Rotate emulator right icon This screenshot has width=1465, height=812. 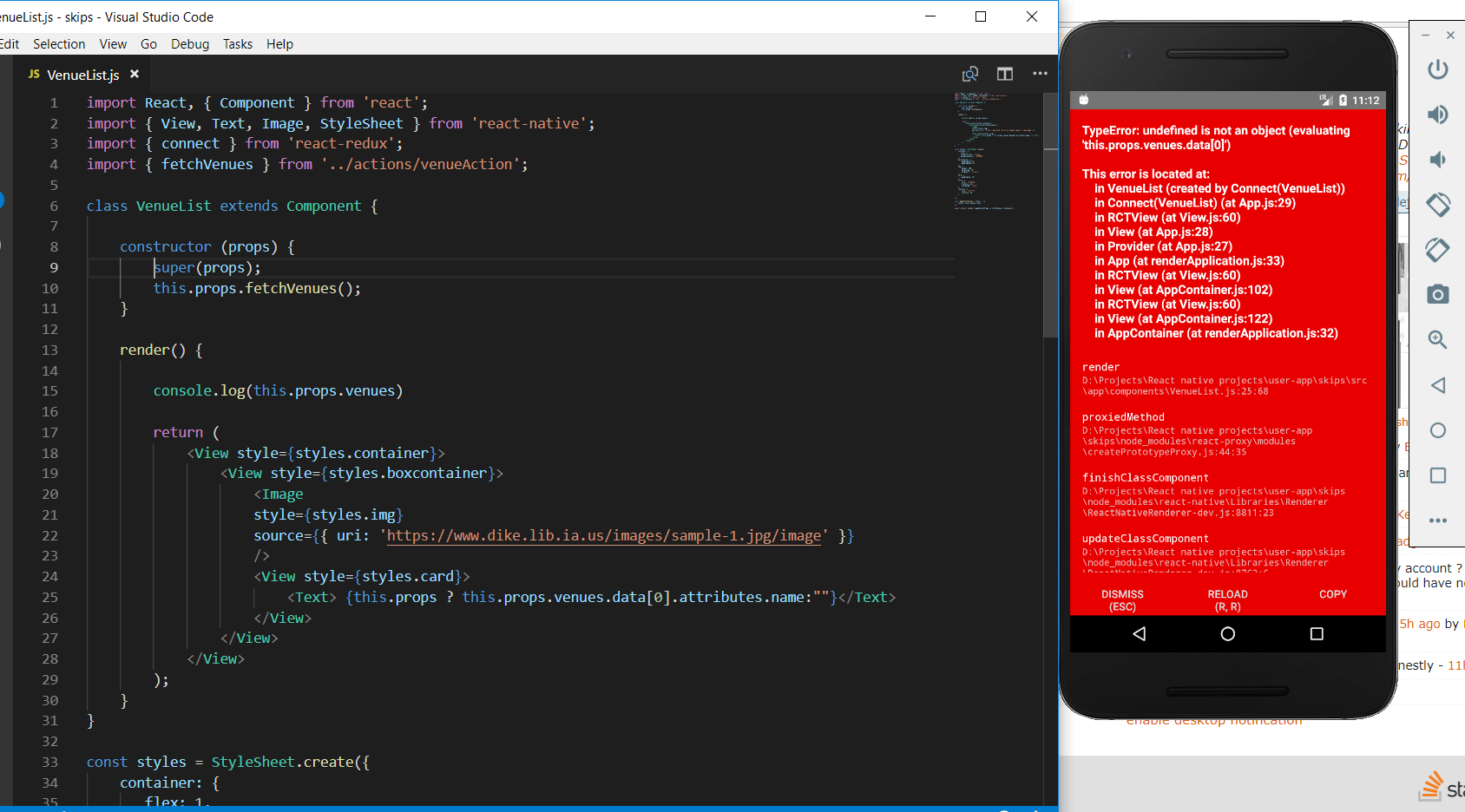[x=1438, y=250]
